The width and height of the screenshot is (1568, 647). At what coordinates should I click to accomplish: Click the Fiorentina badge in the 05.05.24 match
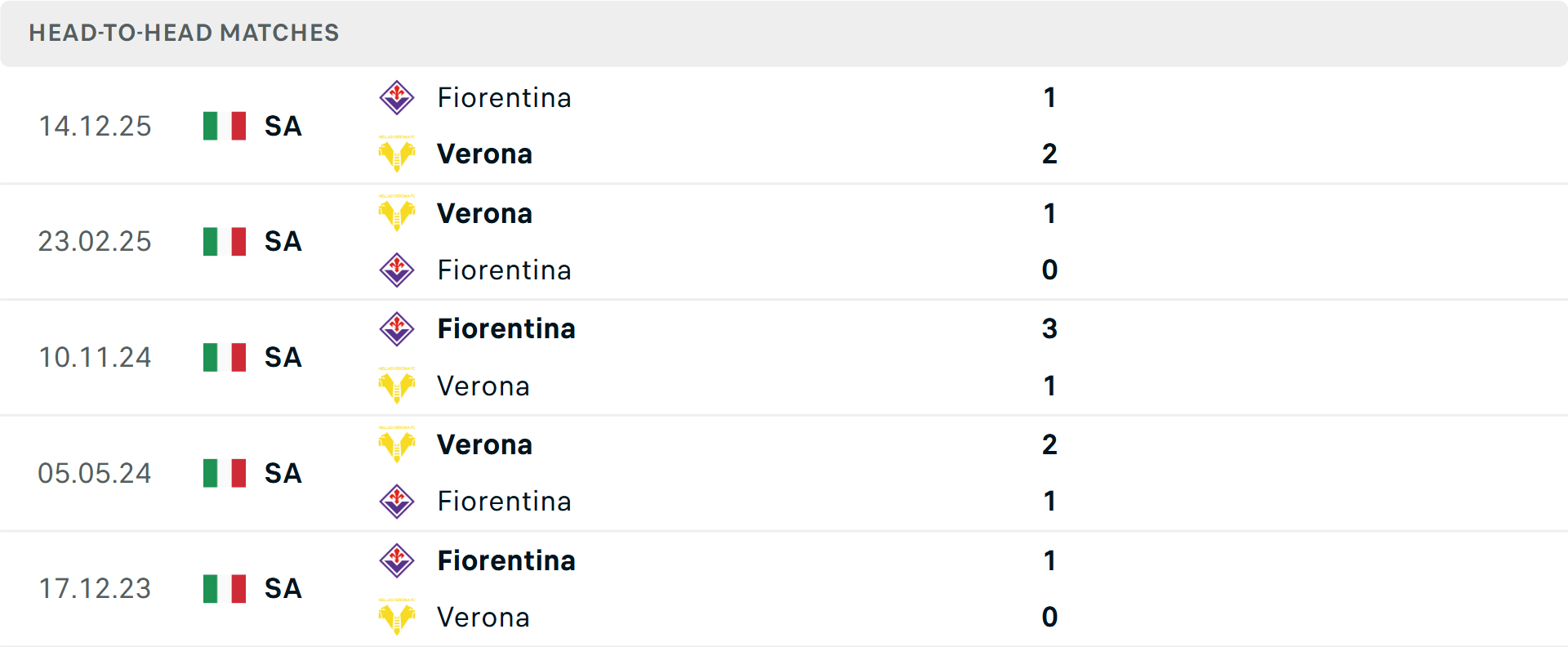(397, 501)
